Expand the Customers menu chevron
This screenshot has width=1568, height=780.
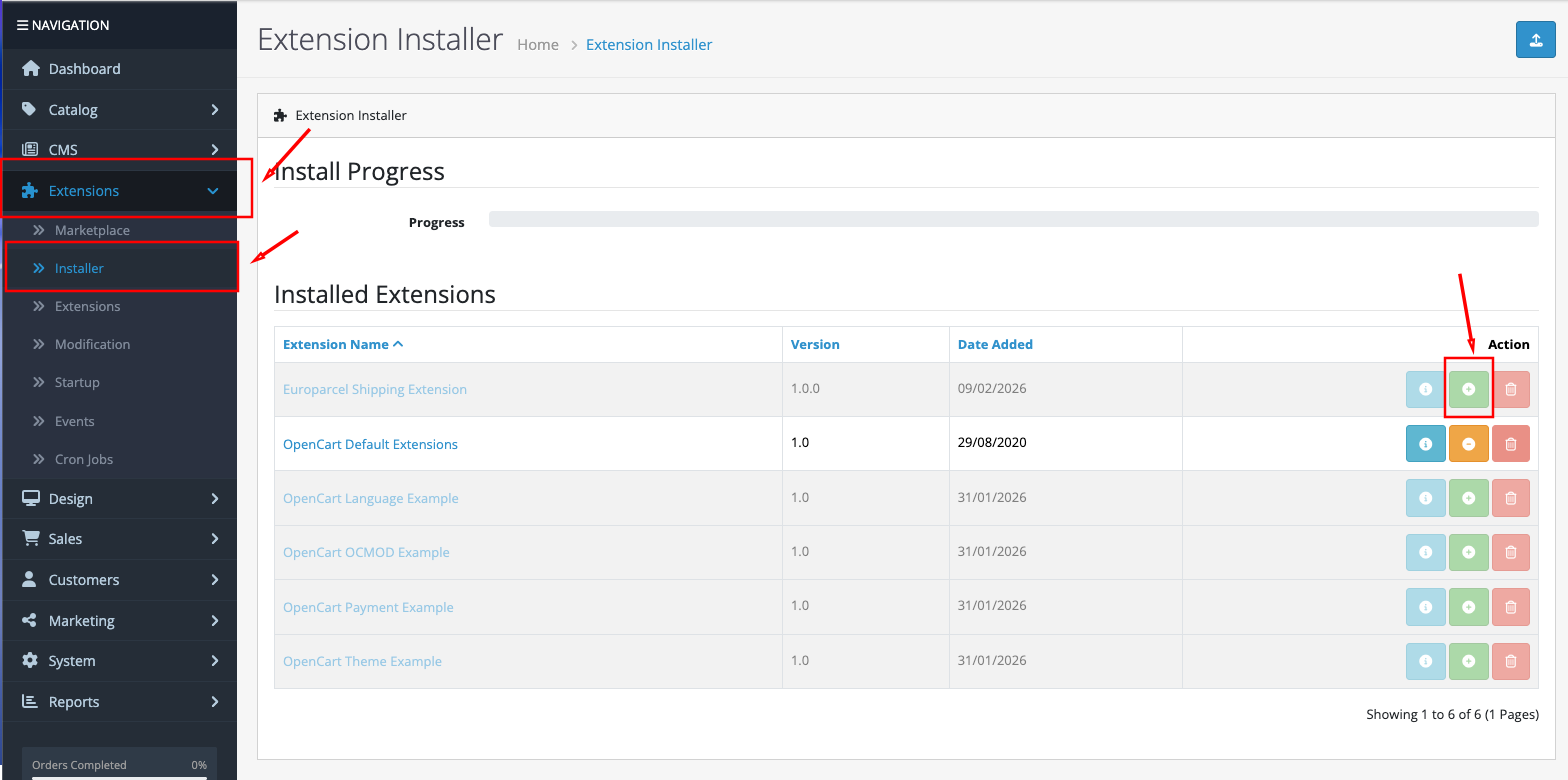(x=214, y=579)
